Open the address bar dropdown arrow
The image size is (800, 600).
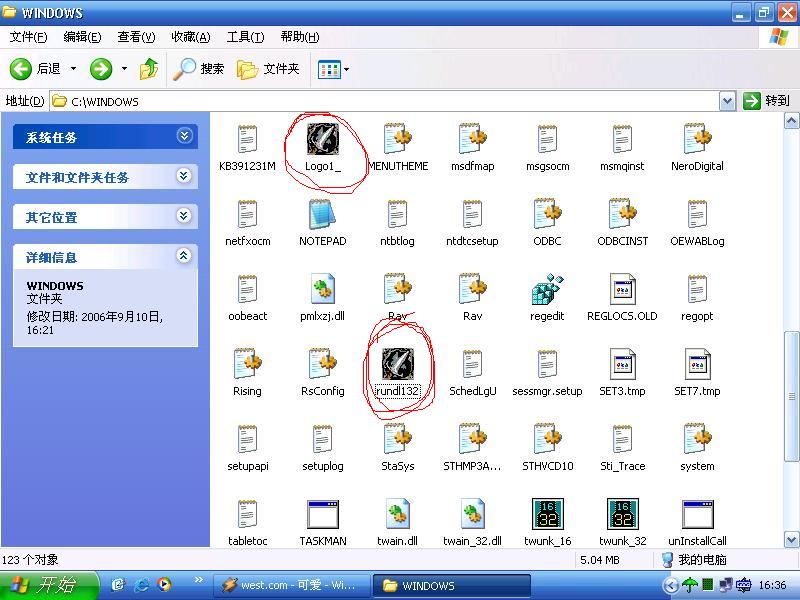[727, 101]
